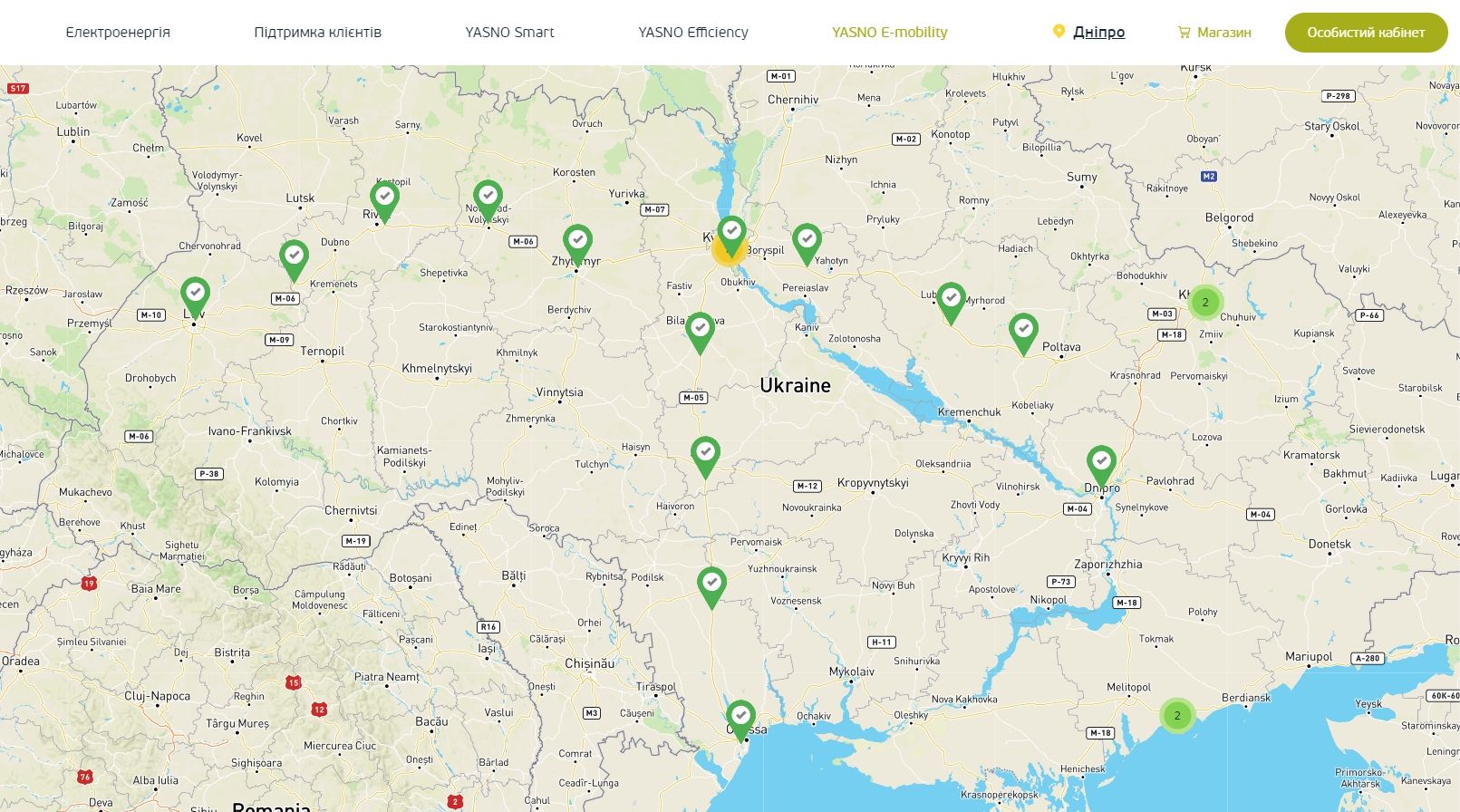Expand the cluster of 2 near Kharkiv
This screenshot has width=1460, height=812.
(1205, 303)
